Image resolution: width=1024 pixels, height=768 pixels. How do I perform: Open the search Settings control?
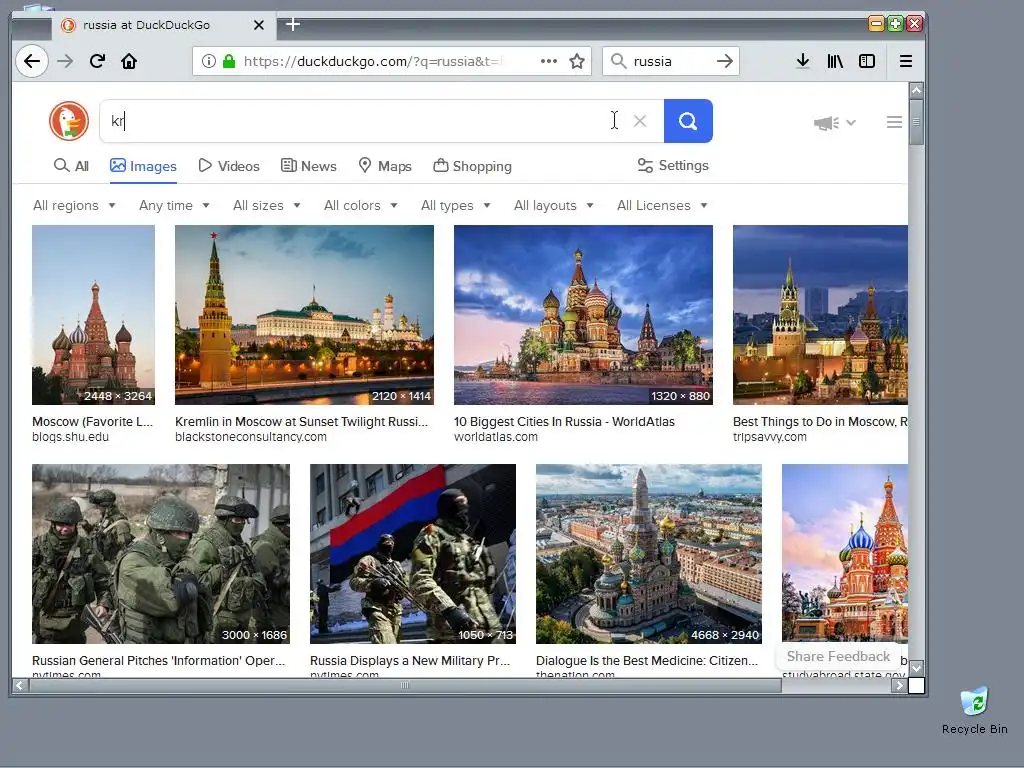click(x=673, y=165)
